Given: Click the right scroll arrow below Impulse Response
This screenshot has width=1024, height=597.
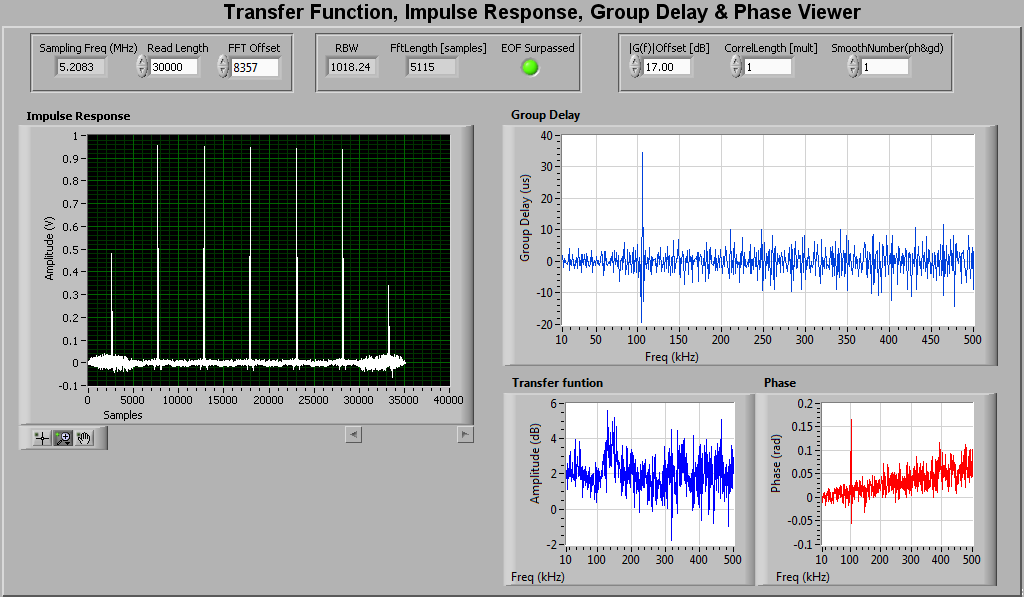Looking at the screenshot, I should (x=465, y=434).
